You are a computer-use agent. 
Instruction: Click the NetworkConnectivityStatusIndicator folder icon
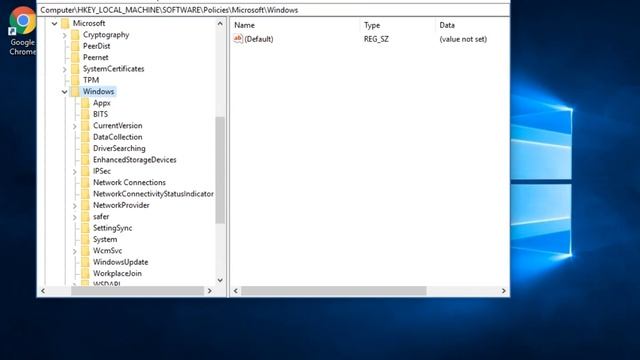(85, 194)
